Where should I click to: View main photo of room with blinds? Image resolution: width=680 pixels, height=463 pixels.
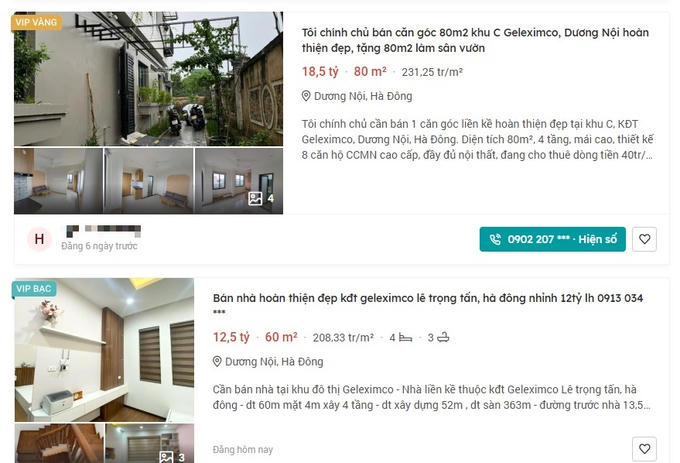[105, 350]
